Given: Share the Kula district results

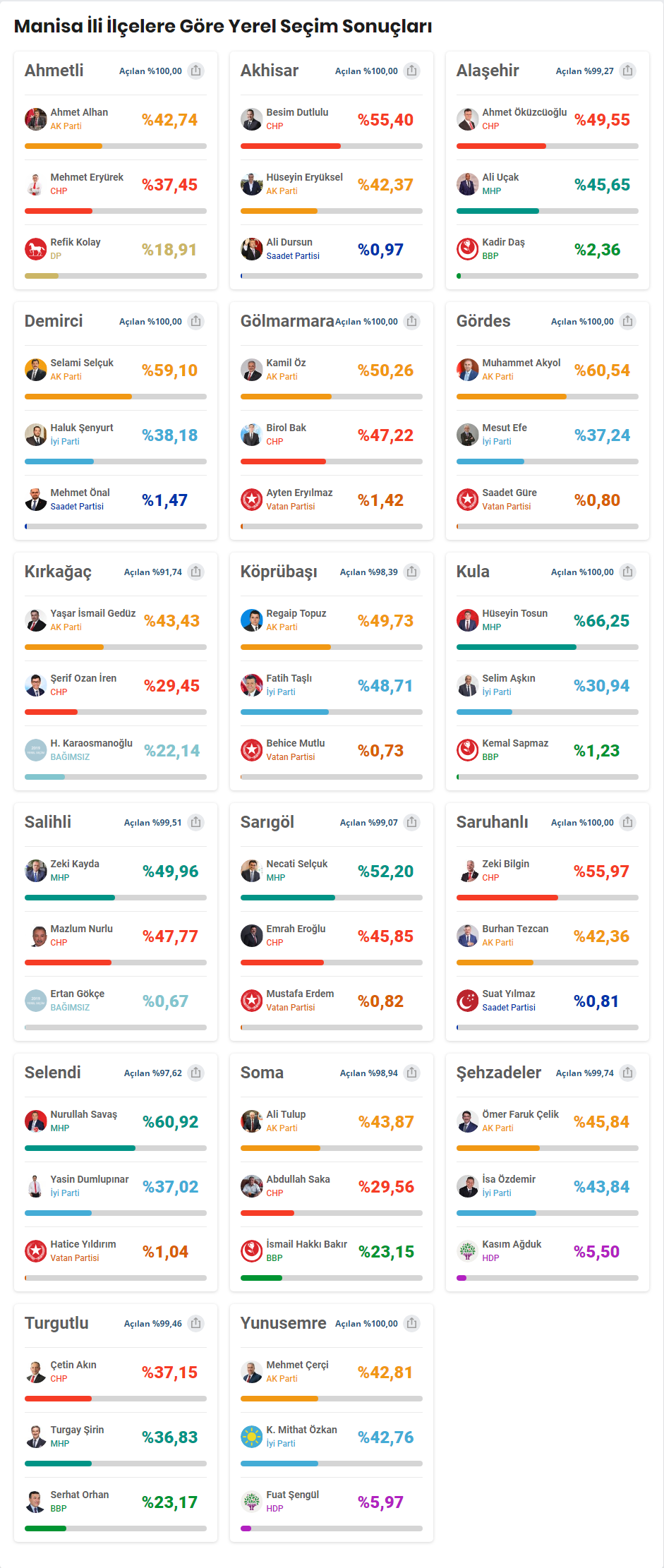Looking at the screenshot, I should point(628,572).
